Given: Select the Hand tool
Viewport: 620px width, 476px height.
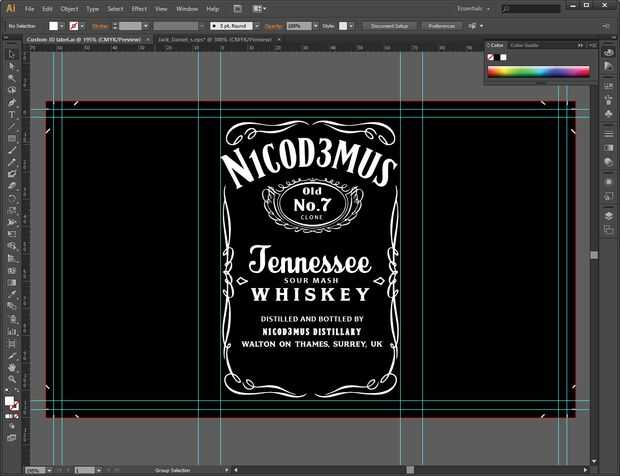Looking at the screenshot, I should 12,368.
